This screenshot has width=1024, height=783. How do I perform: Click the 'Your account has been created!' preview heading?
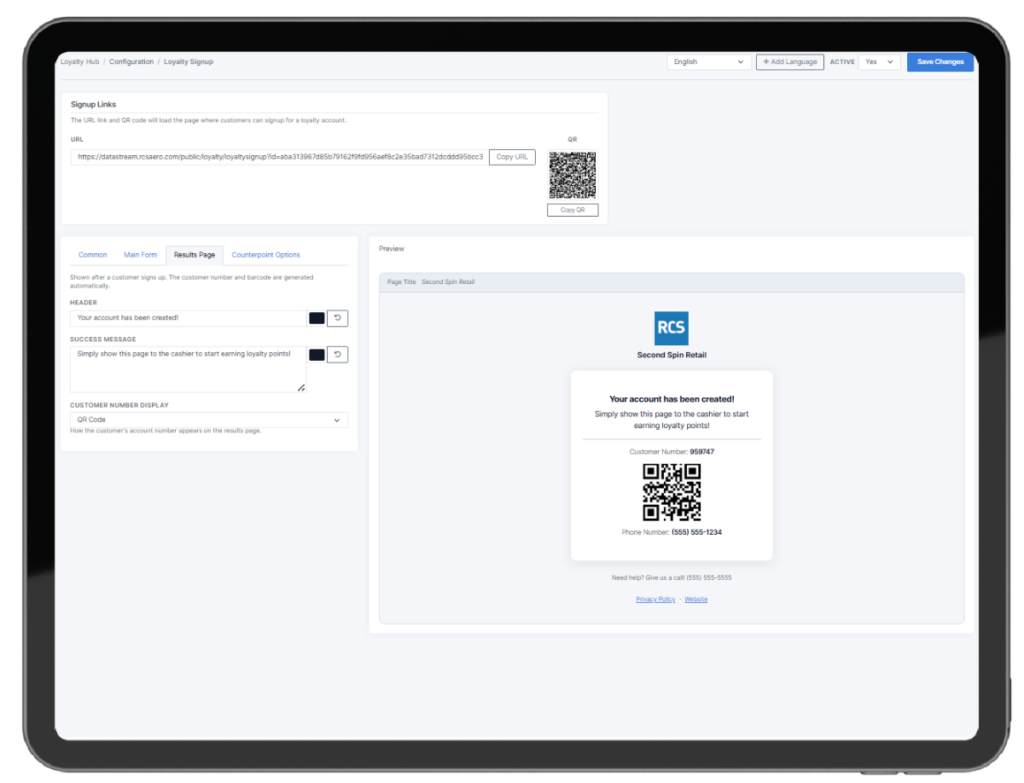(671, 399)
